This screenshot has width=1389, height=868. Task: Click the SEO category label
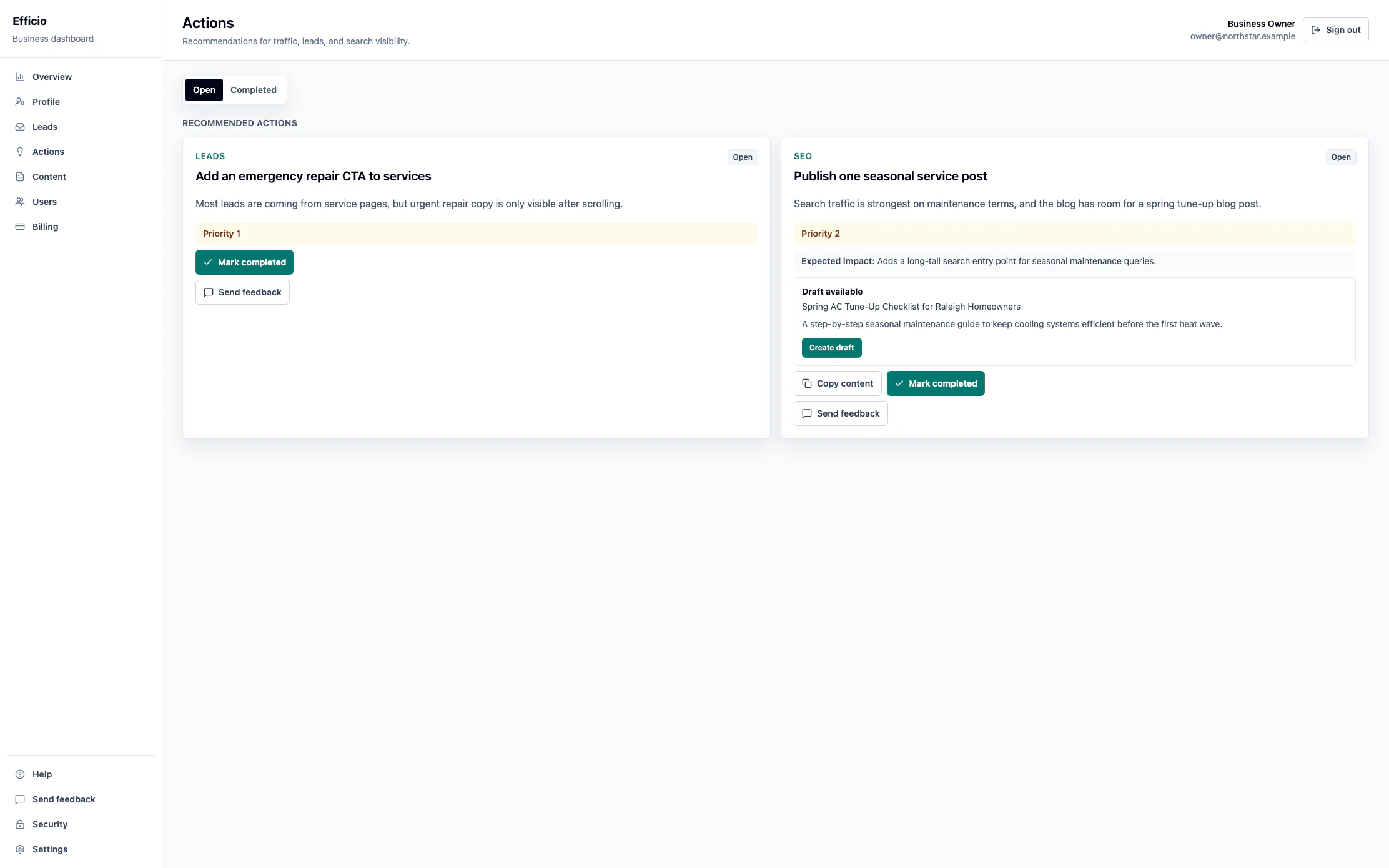point(803,156)
